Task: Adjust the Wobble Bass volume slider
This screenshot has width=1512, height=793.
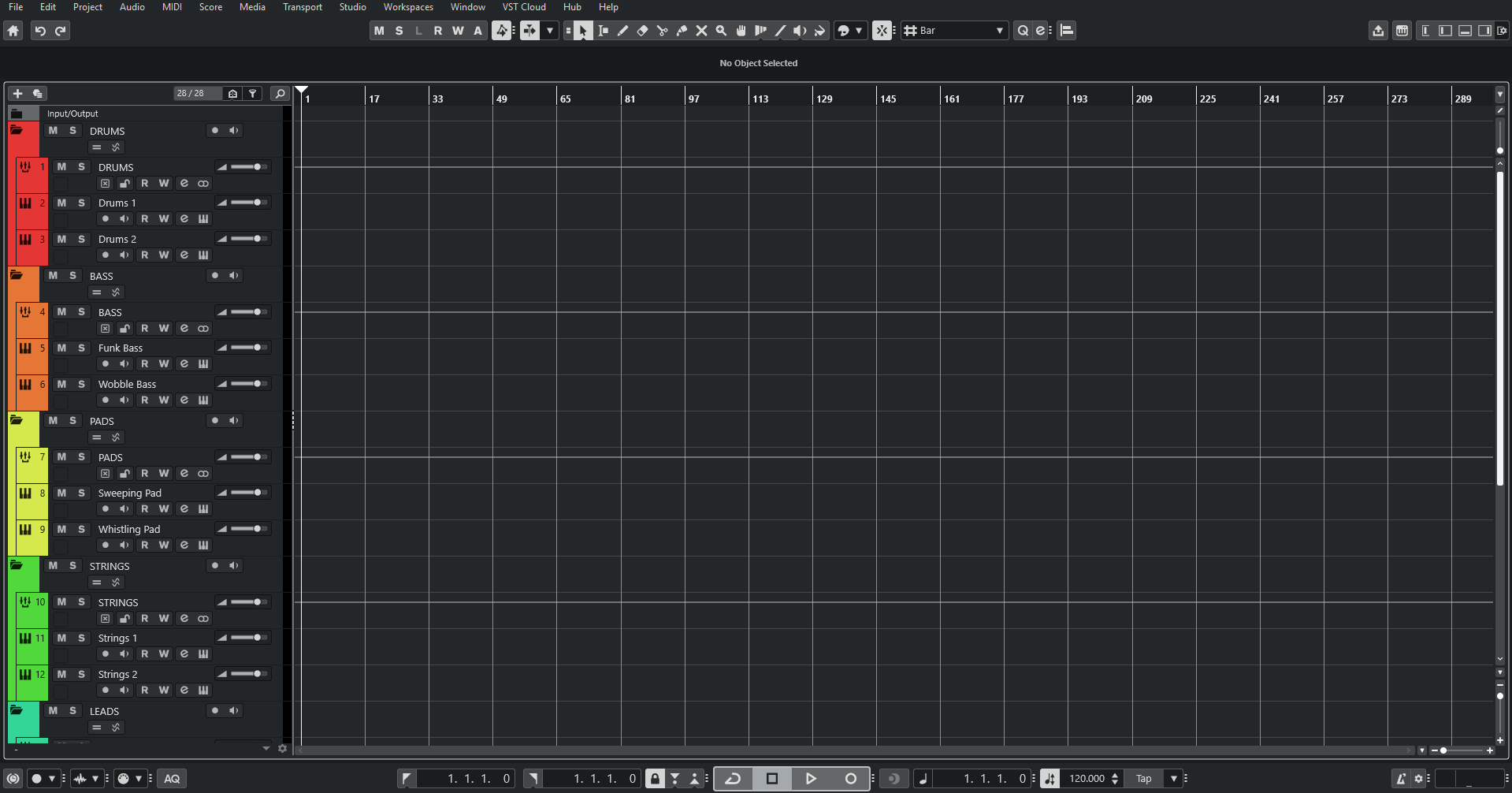Action: pos(244,384)
